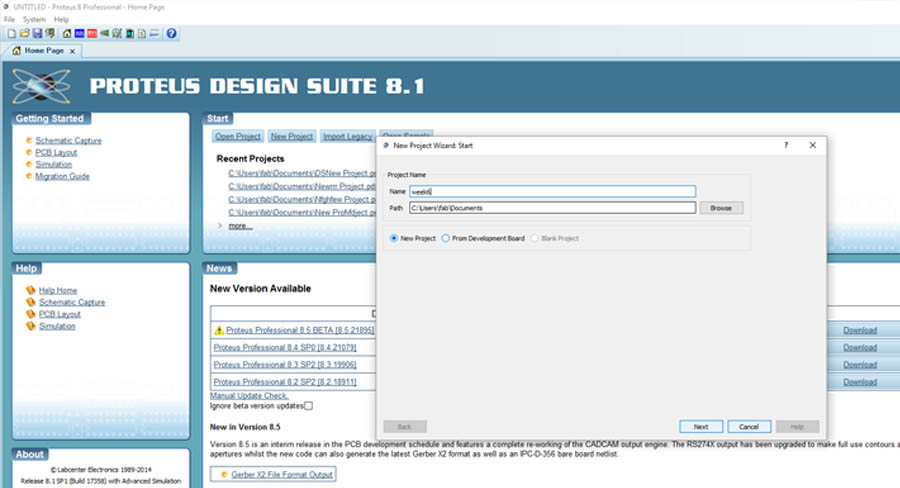
Task: Close the Home Page tab
Action: [72, 51]
